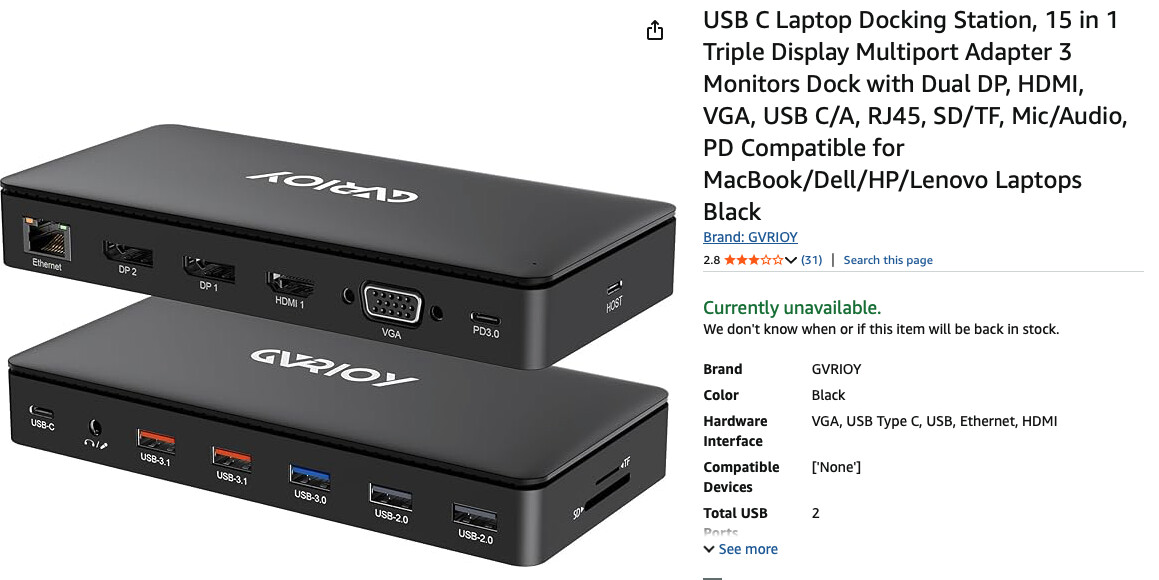
Task: Click the chevron beside See more
Action: pos(709,549)
